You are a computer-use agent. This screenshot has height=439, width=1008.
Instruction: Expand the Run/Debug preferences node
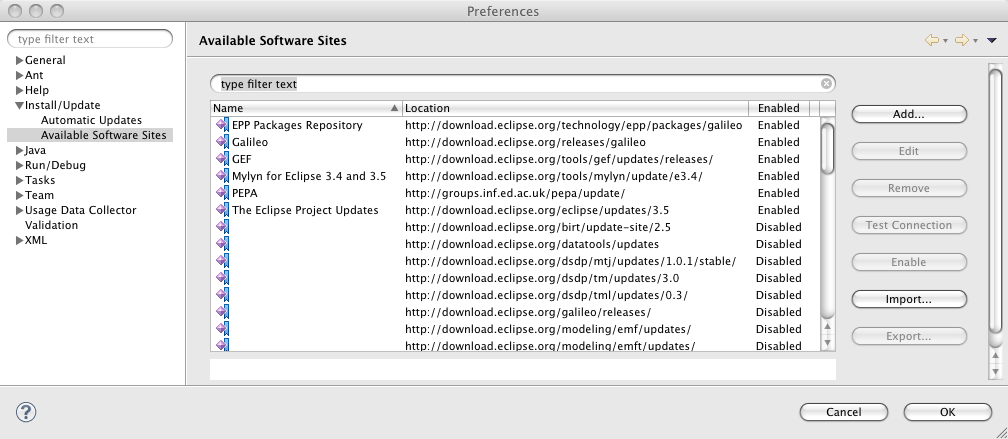(x=19, y=165)
